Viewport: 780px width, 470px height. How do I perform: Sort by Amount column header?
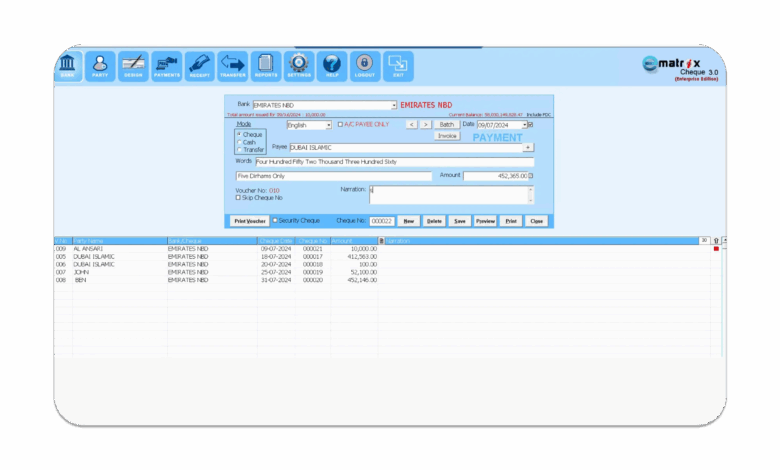coord(354,241)
